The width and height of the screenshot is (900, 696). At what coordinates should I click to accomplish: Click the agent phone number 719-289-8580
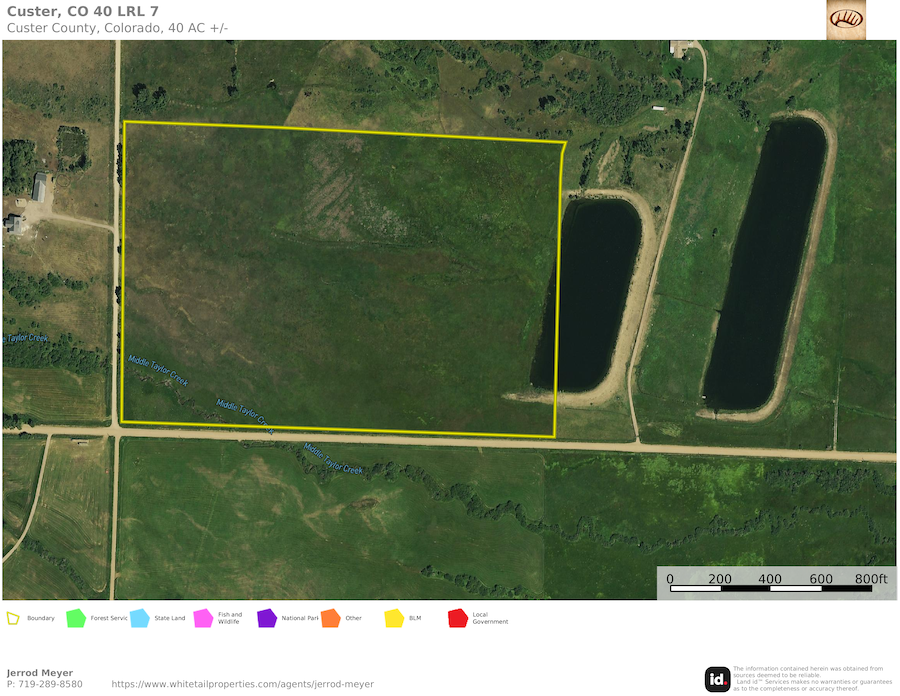45,684
